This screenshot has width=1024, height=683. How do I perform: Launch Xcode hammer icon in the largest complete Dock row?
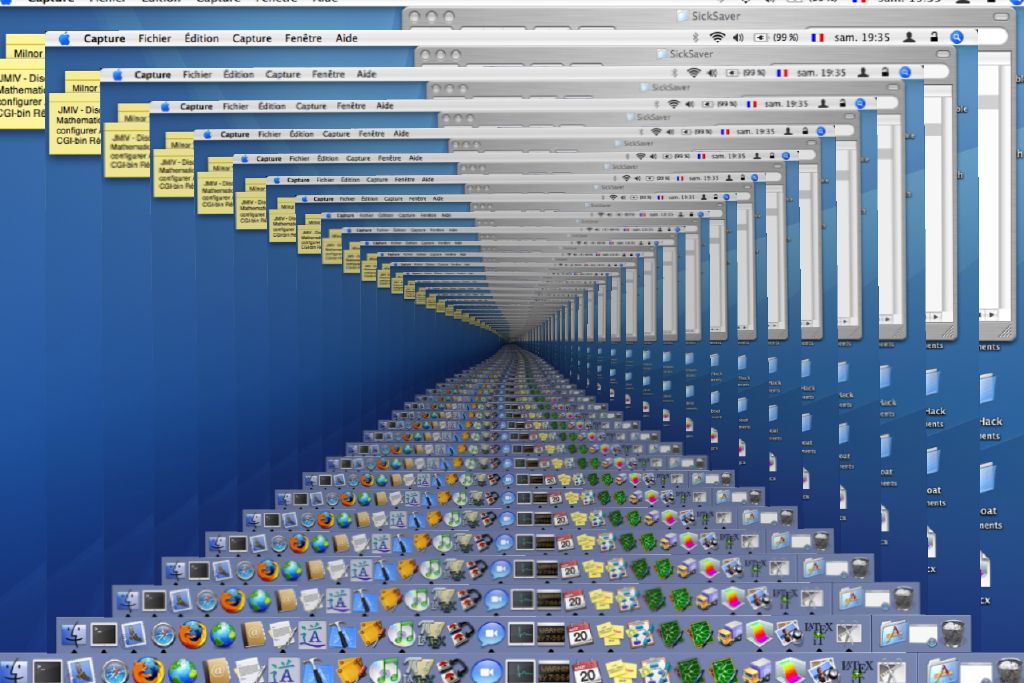point(342,634)
